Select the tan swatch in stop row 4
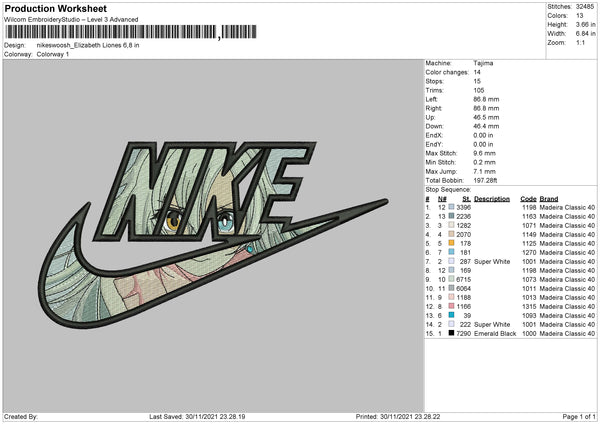The image size is (600, 424). click(x=452, y=234)
